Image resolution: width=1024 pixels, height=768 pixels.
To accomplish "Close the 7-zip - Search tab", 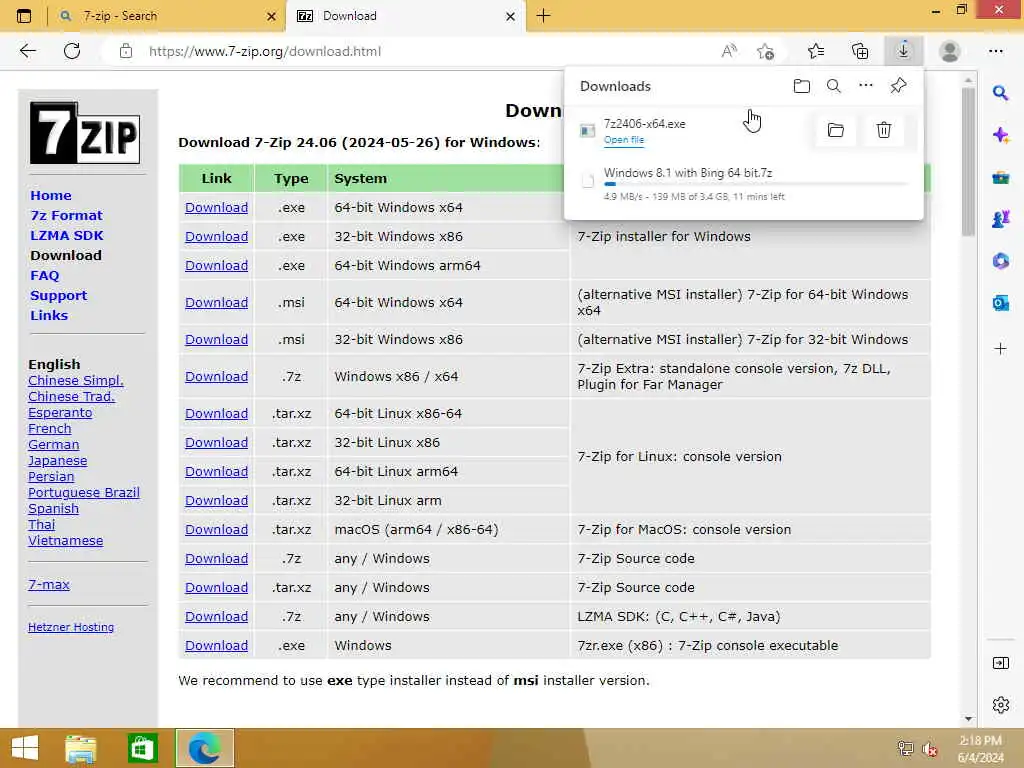I will coord(272,16).
